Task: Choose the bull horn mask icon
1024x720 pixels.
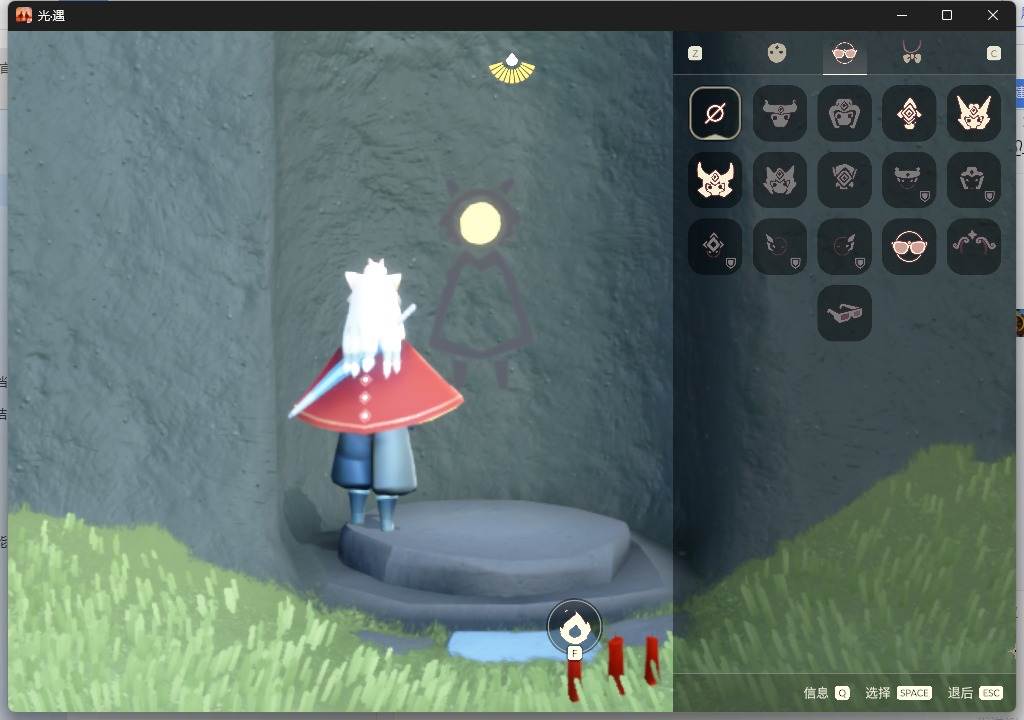Action: [x=780, y=113]
